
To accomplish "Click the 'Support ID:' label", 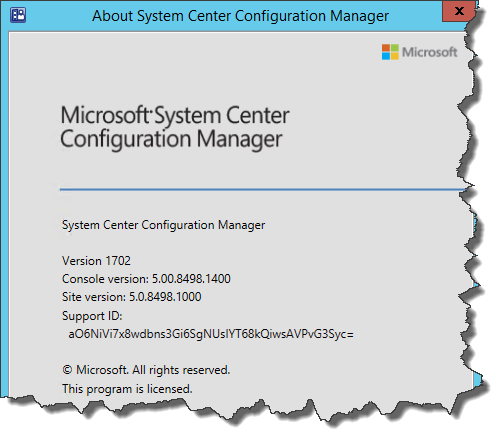I will point(92,316).
